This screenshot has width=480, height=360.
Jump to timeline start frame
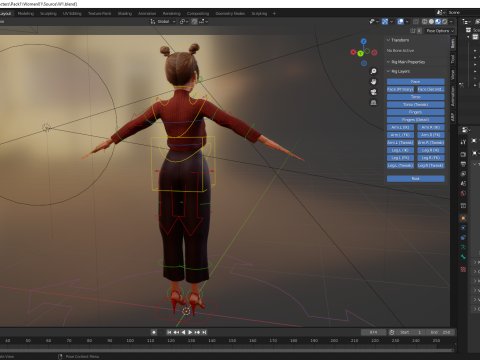[x=169, y=332]
